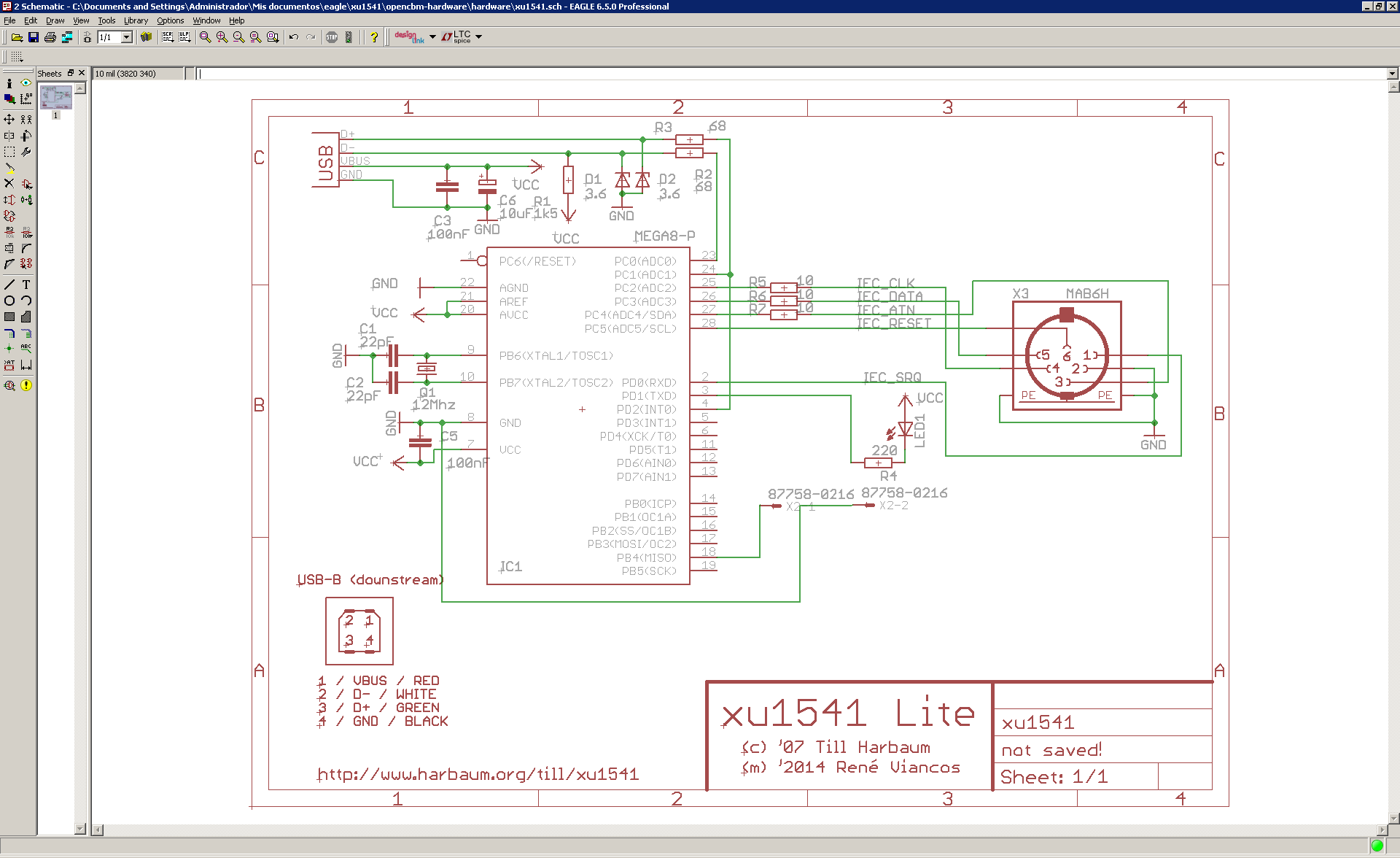Select the Delete tool (X icon)
Image resolution: width=1400 pixels, height=858 pixels.
[9, 183]
